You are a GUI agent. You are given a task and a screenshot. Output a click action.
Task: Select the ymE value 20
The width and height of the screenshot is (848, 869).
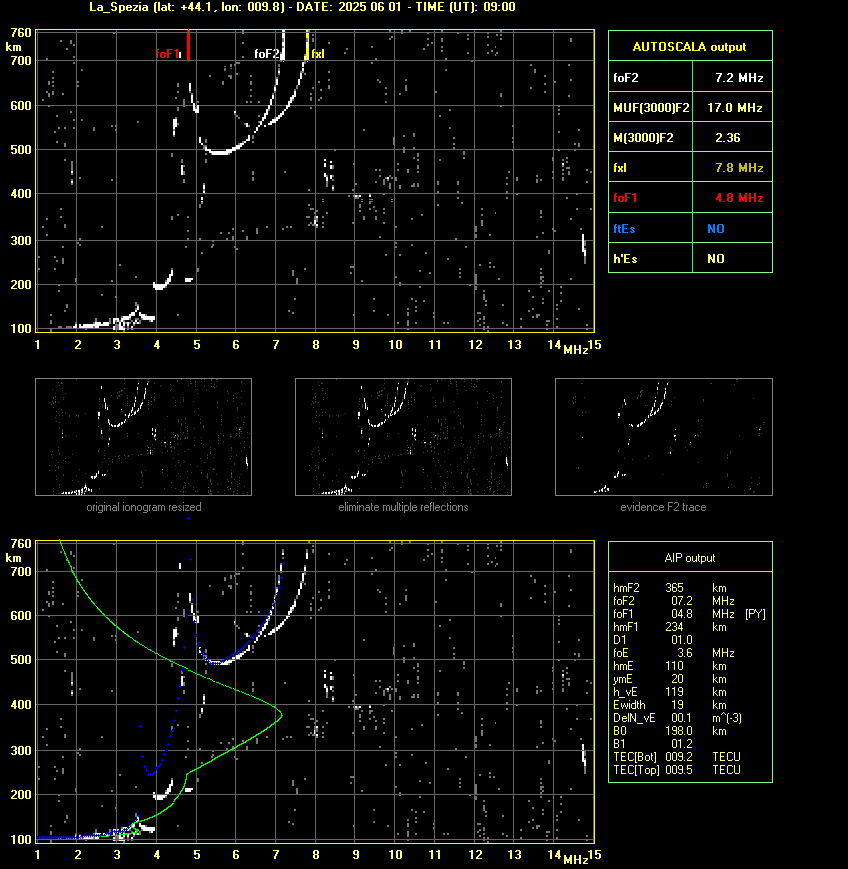coord(677,679)
